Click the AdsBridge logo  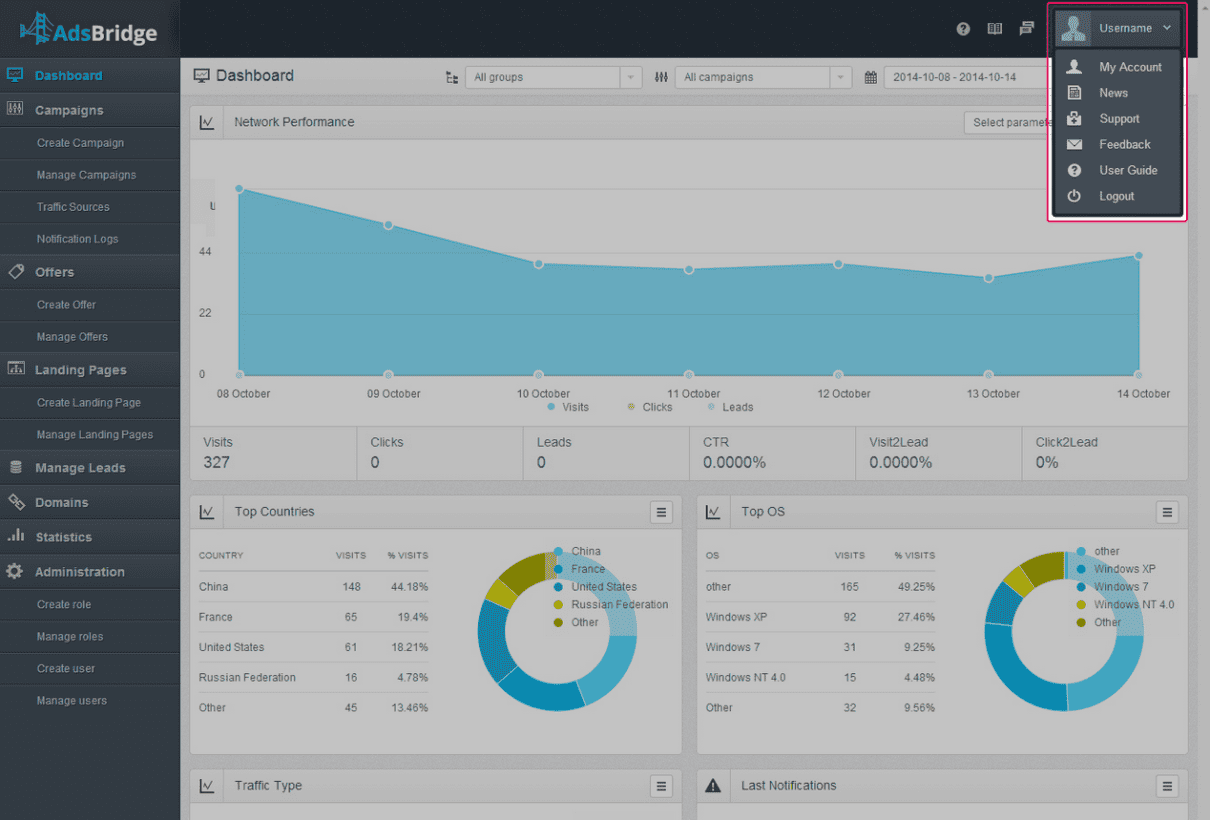[88, 29]
